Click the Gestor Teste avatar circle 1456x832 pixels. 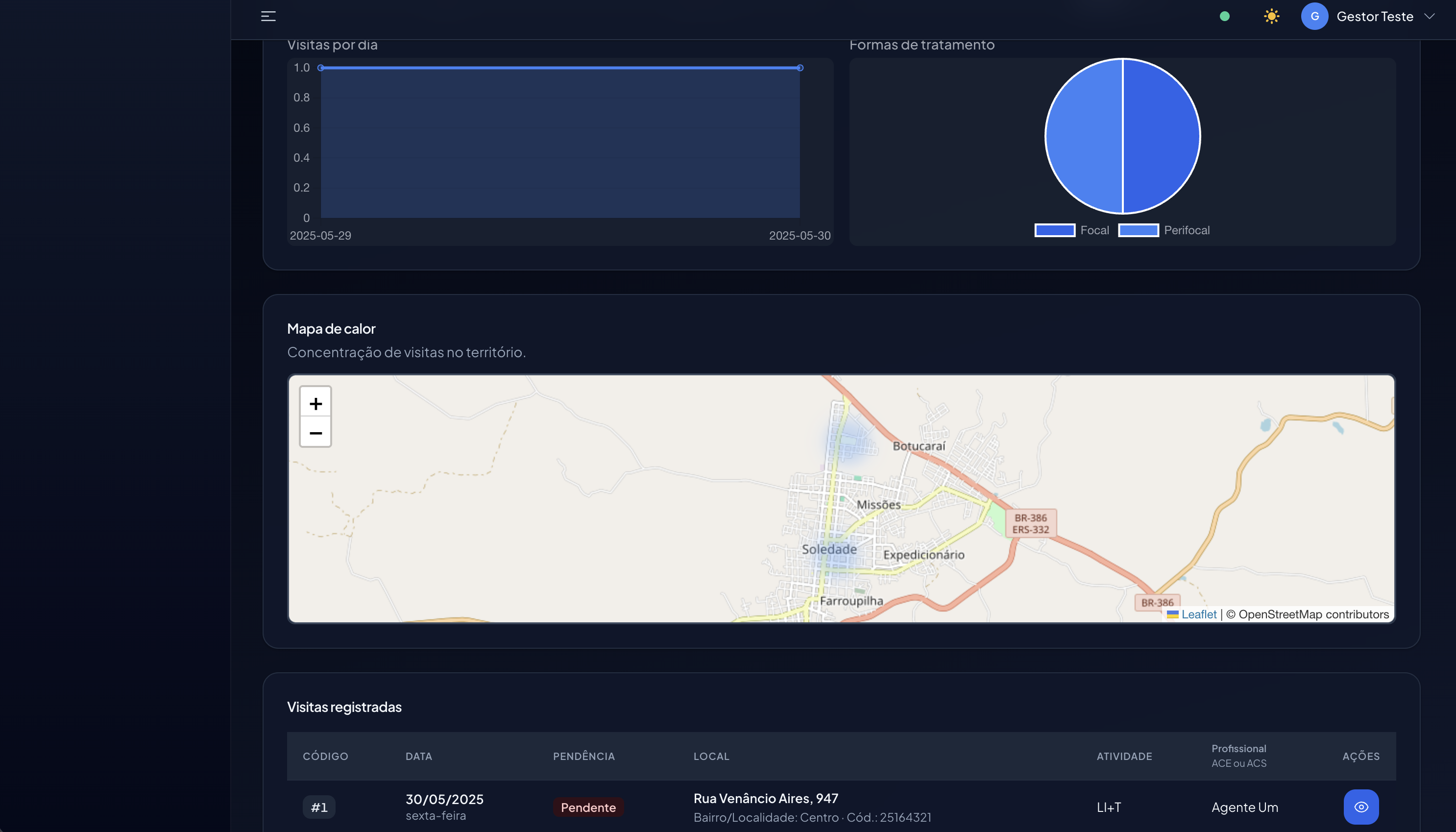point(1314,16)
